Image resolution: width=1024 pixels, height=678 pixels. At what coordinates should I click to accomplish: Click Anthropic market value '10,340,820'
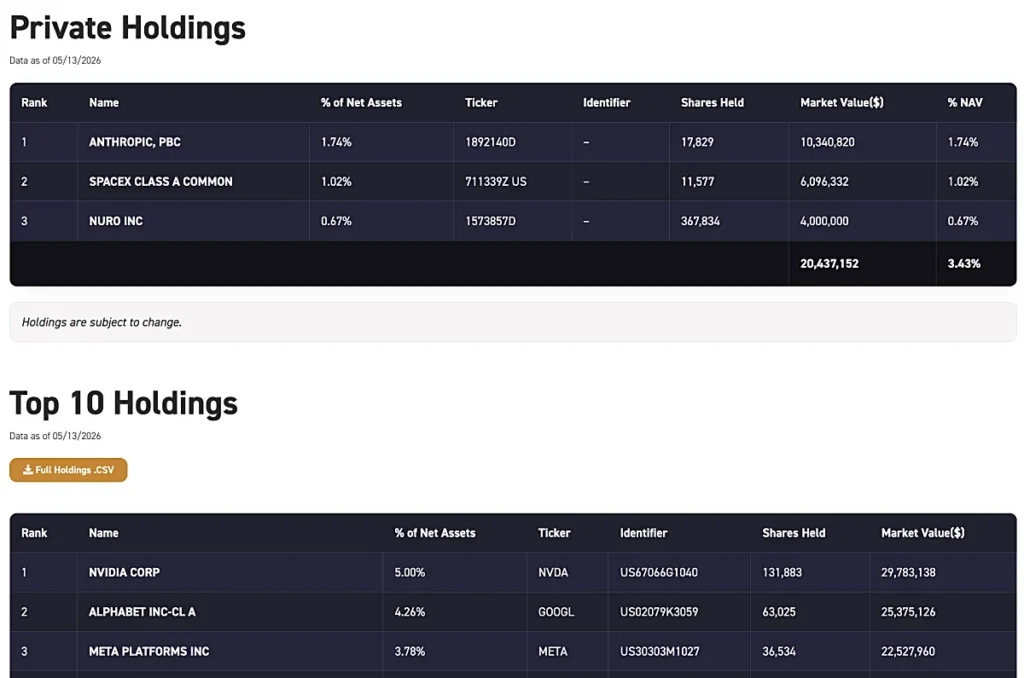point(827,142)
